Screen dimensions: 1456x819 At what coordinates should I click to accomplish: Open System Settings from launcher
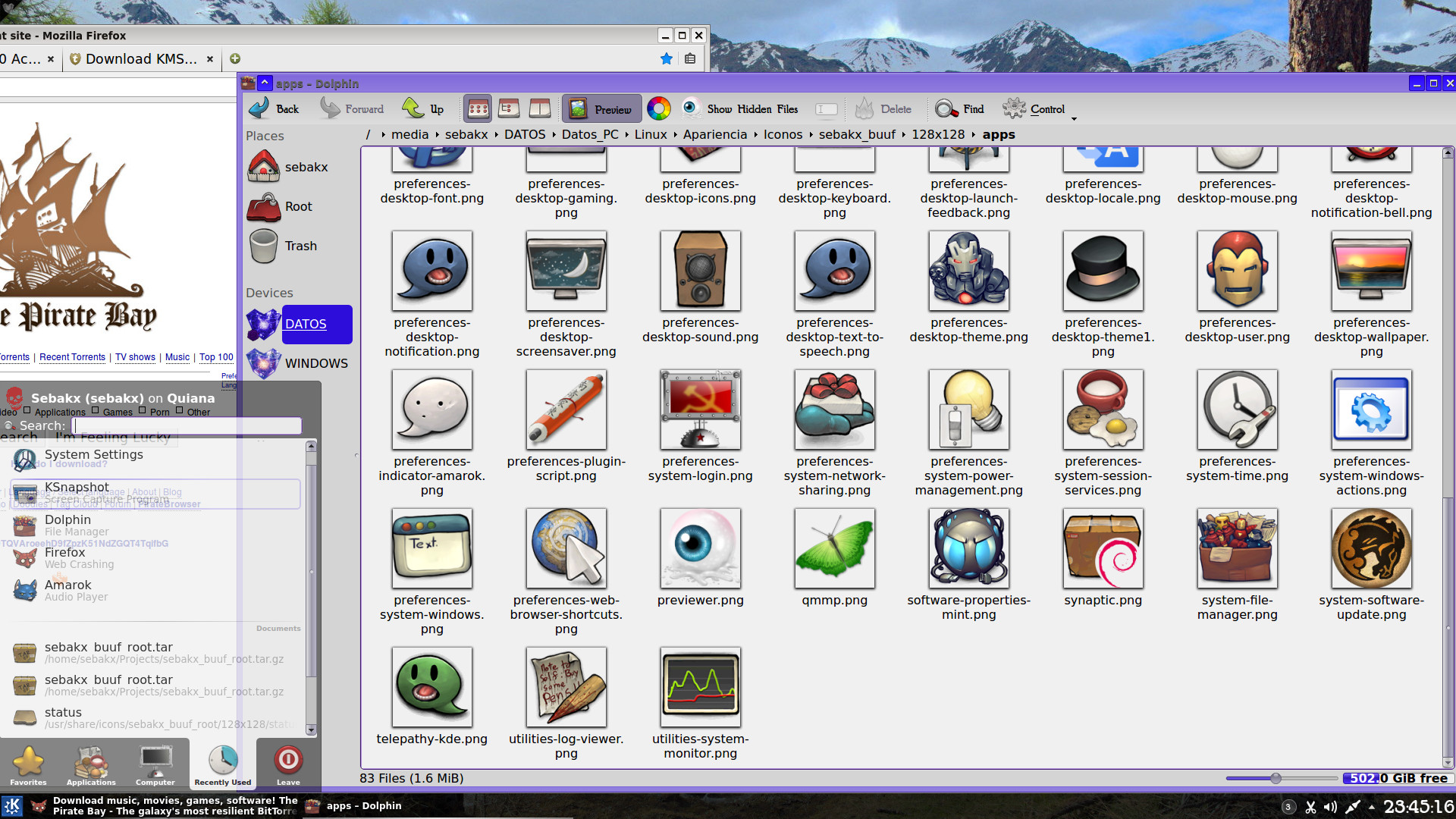(155, 460)
